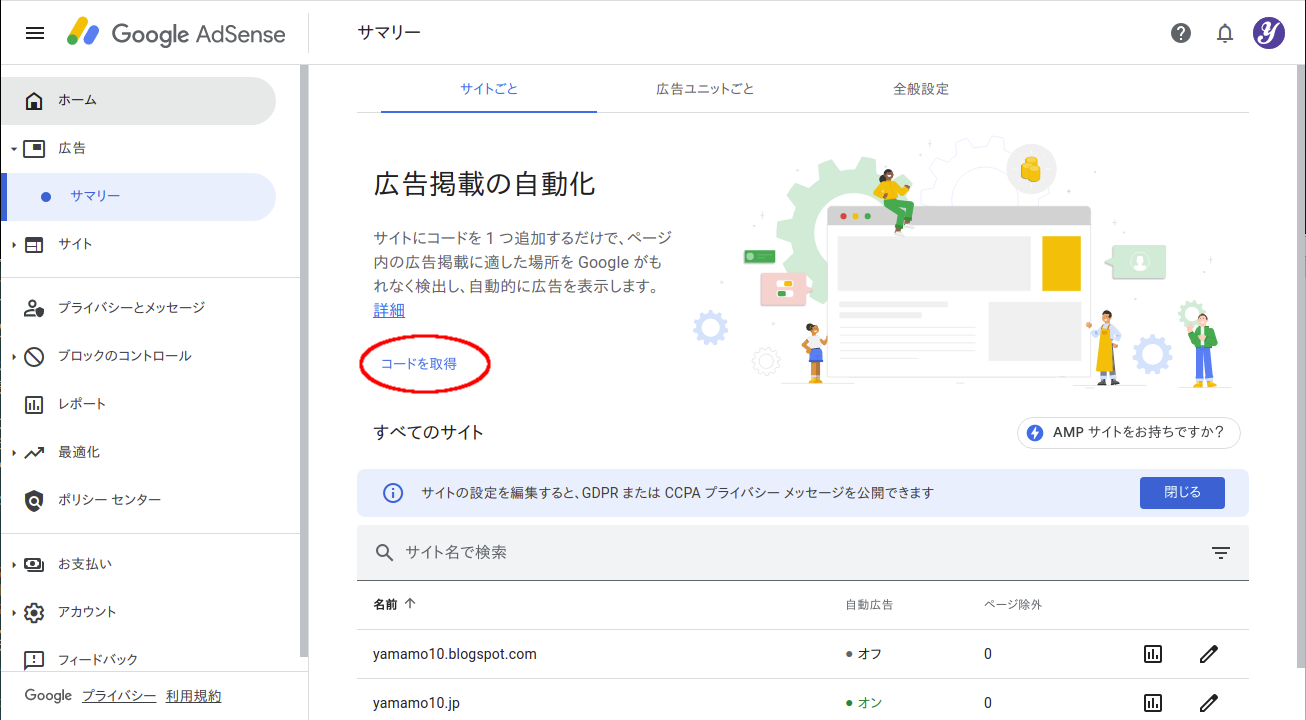Image resolution: width=1306 pixels, height=720 pixels.
Task: View report icon for yamamo10.jp
Action: [1153, 703]
